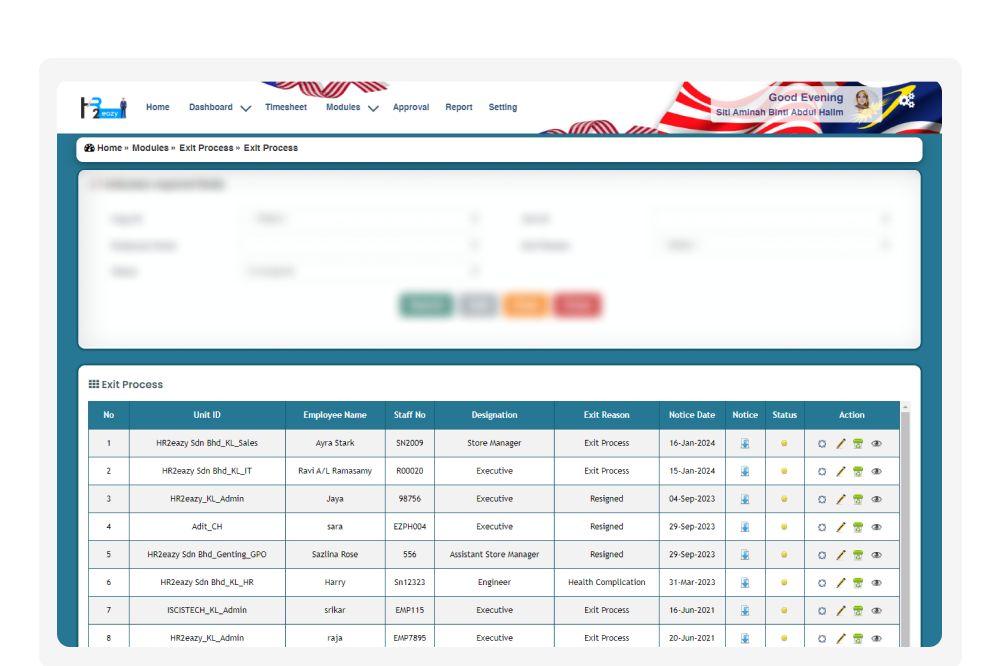This screenshot has width=983, height=666.
Task: Click the pencil edit icon for srikar
Action: pyautogui.click(x=841, y=610)
